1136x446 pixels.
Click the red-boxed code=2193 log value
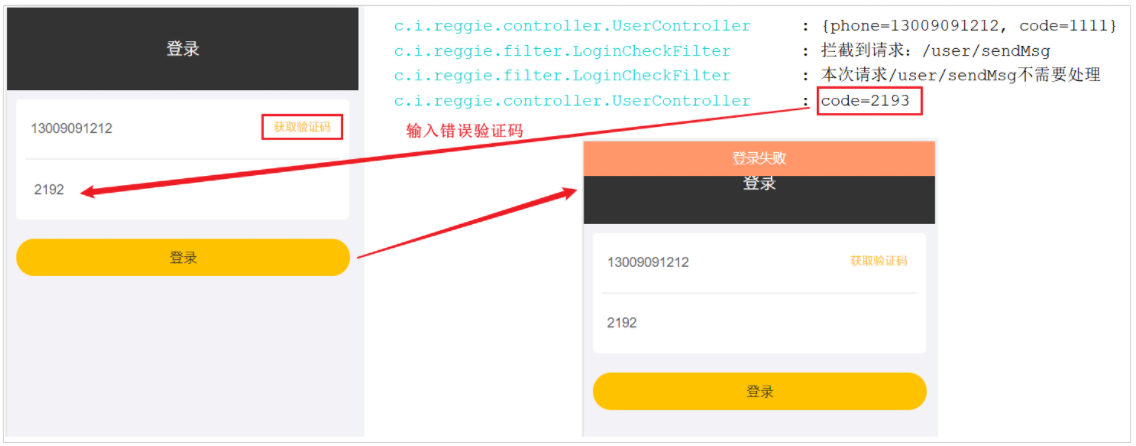tap(869, 101)
